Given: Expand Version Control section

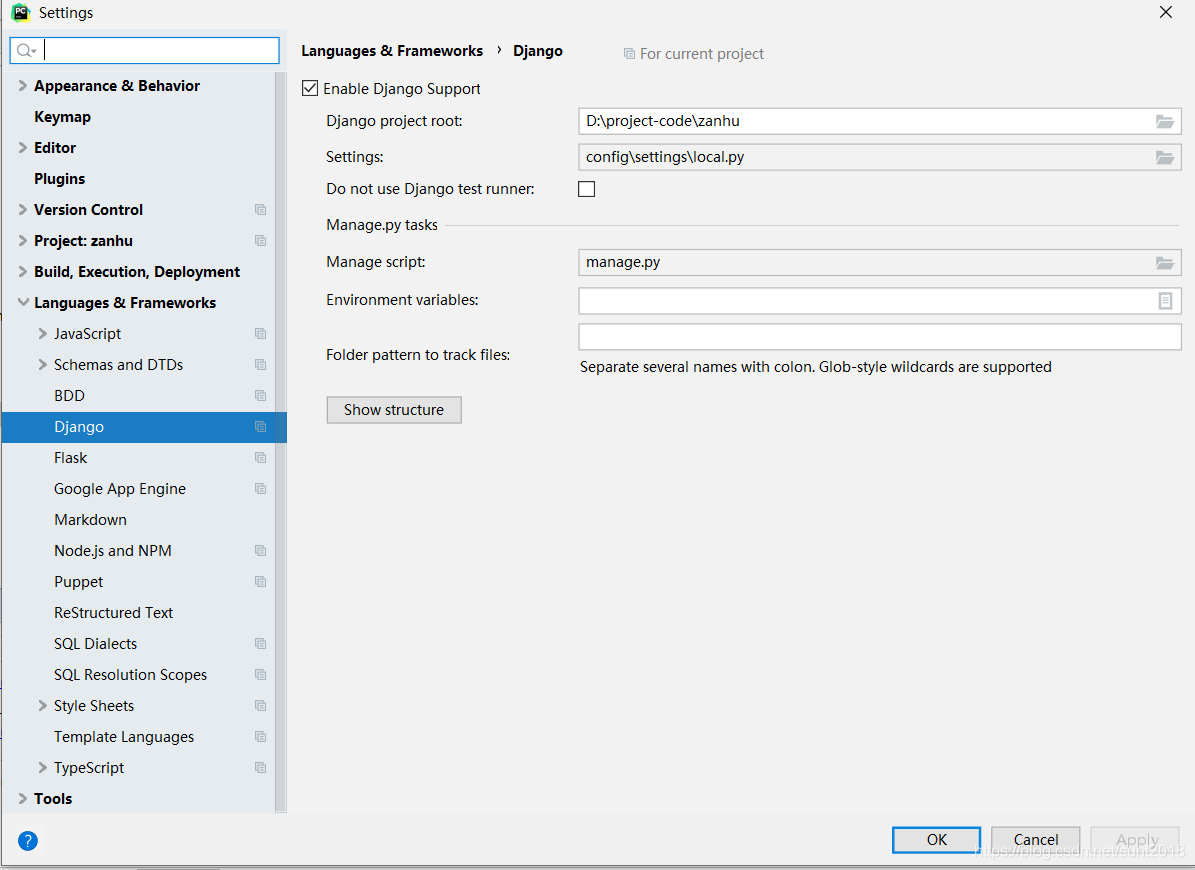Looking at the screenshot, I should [x=22, y=210].
